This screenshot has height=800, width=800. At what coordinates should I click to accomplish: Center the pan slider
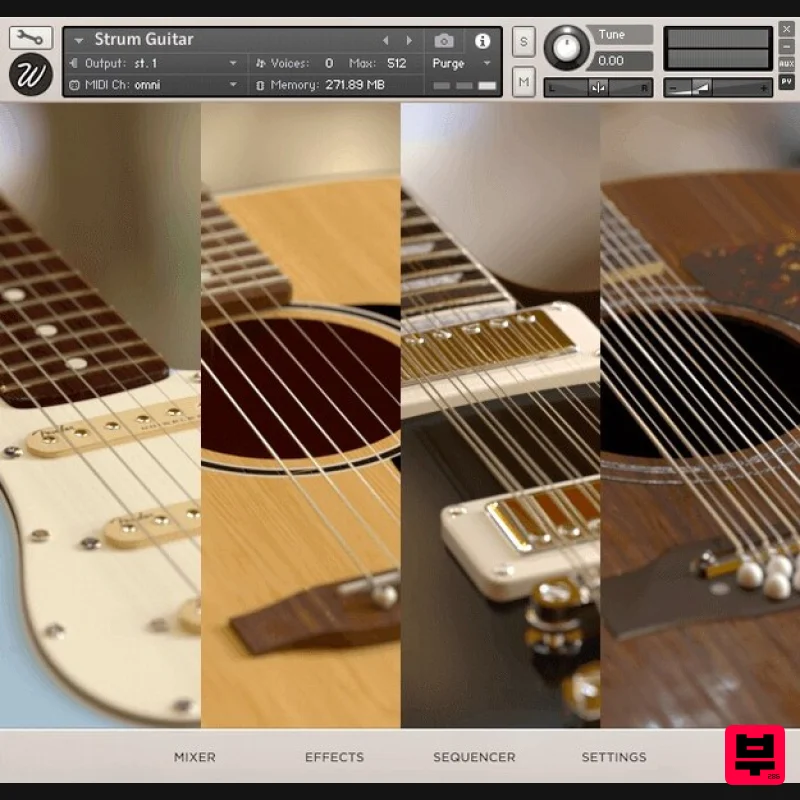[598, 87]
